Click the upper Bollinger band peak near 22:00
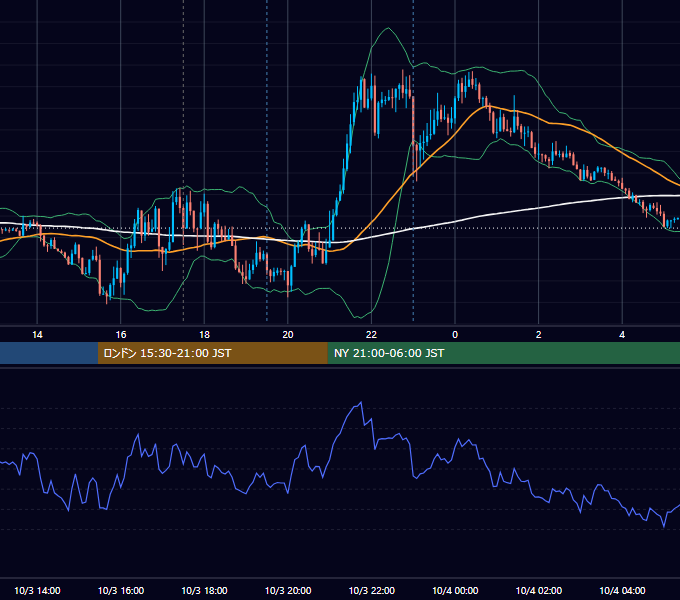The height and width of the screenshot is (600, 680). point(388,28)
